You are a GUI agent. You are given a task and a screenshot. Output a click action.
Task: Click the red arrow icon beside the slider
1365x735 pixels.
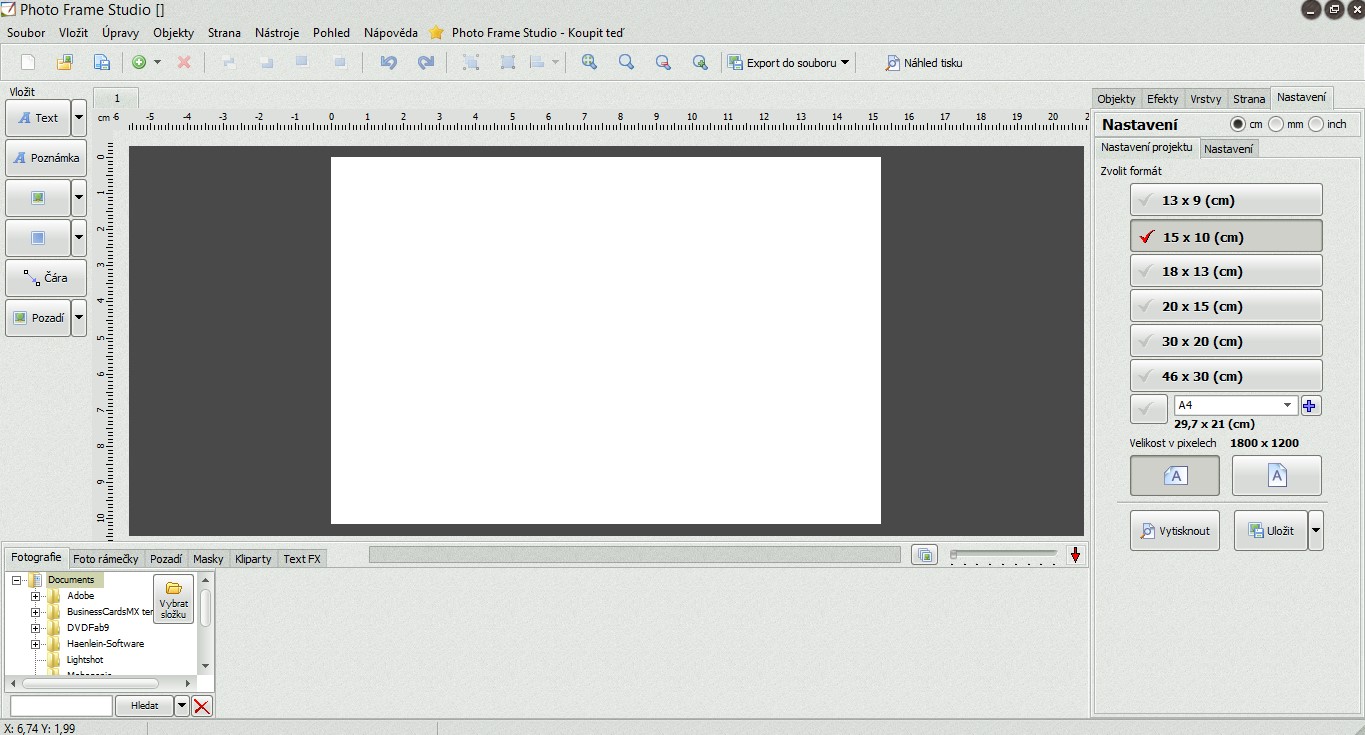point(1076,555)
